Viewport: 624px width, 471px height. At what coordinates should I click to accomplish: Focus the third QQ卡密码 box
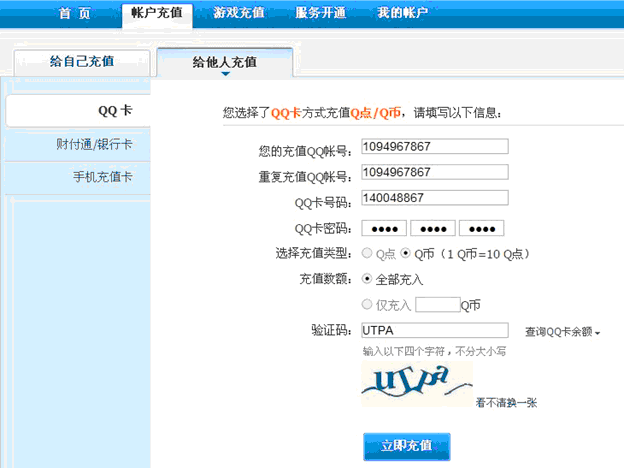pyautogui.click(x=482, y=228)
